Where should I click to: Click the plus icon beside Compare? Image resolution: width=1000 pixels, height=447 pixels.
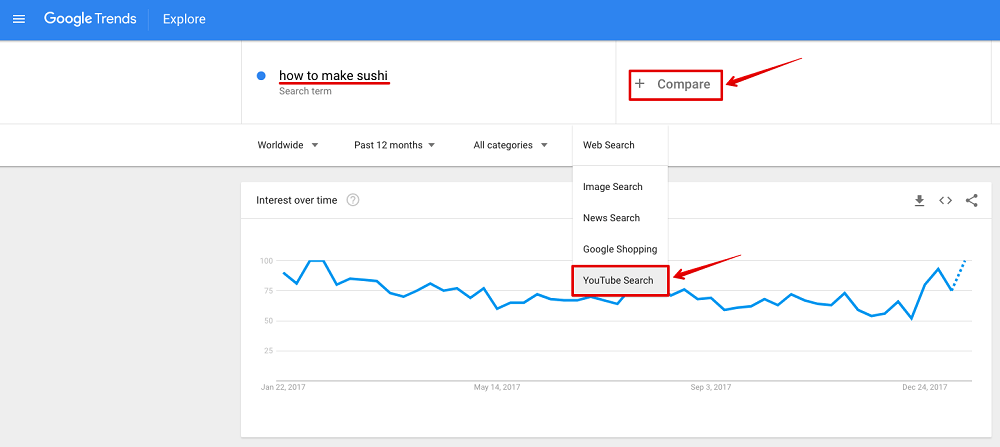click(640, 84)
